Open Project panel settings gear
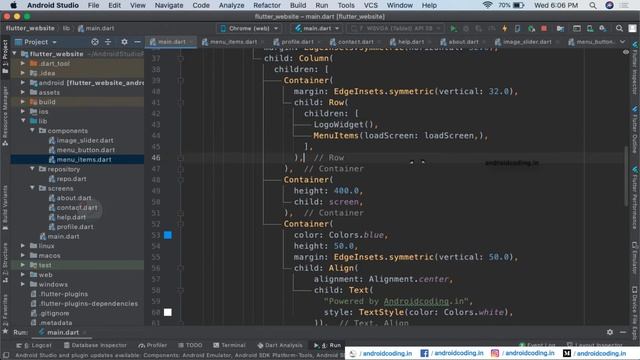Image resolution: width=640 pixels, height=360 pixels. tap(124, 42)
